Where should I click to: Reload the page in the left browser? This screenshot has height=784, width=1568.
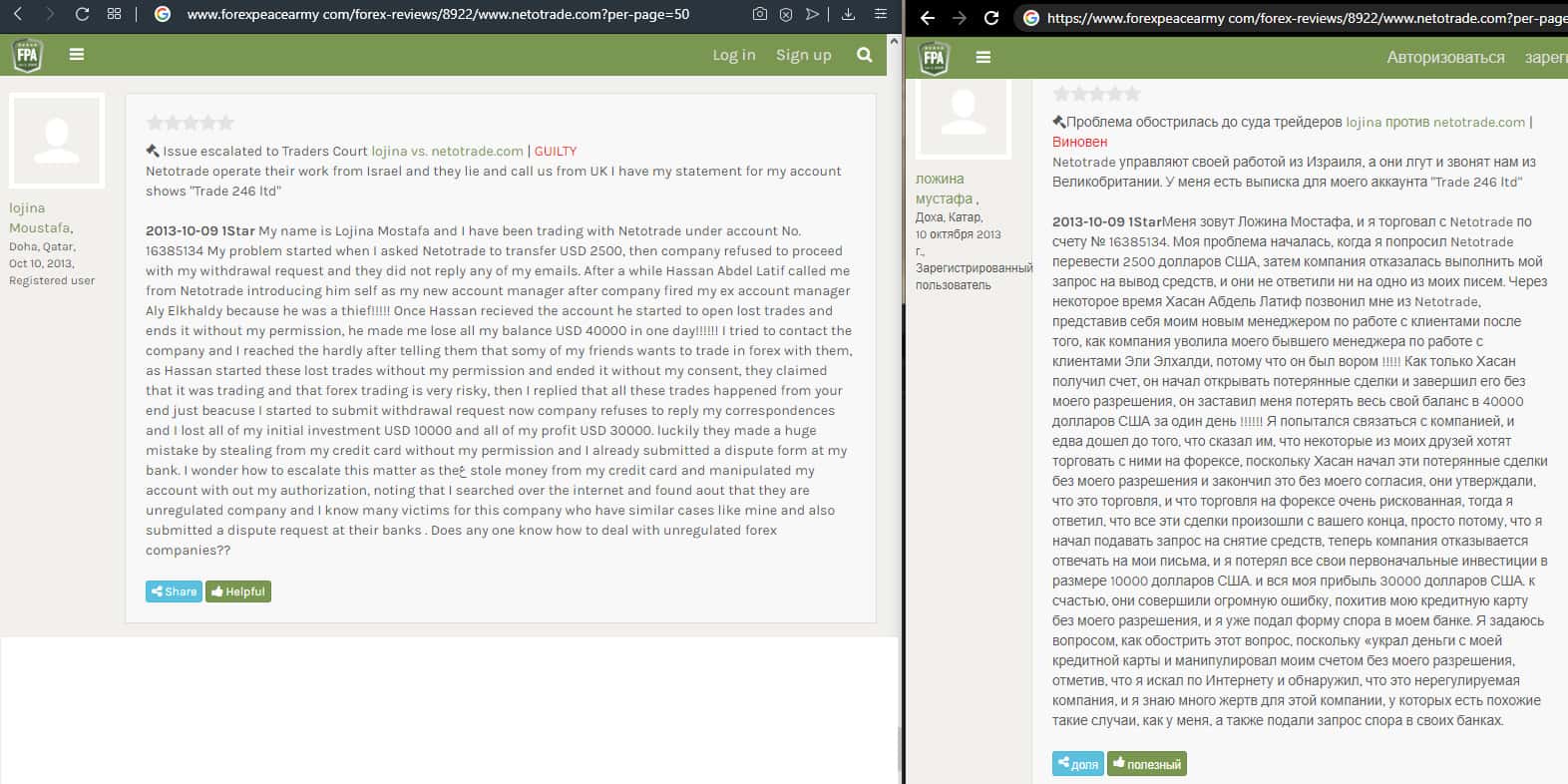[x=82, y=14]
